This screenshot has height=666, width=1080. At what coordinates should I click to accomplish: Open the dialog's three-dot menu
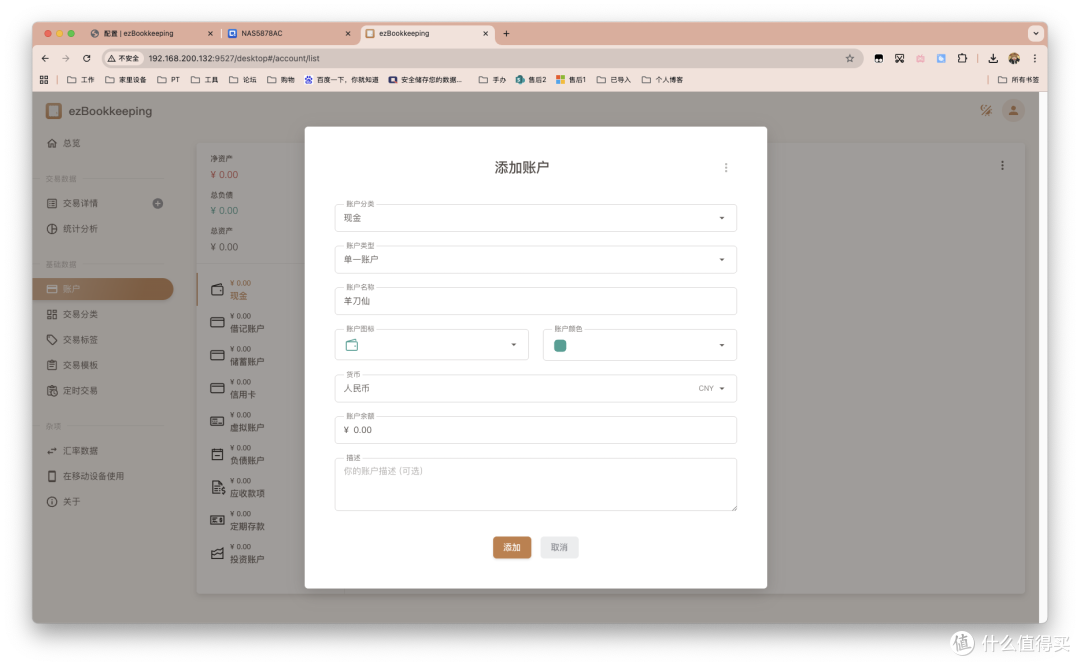[x=726, y=167]
